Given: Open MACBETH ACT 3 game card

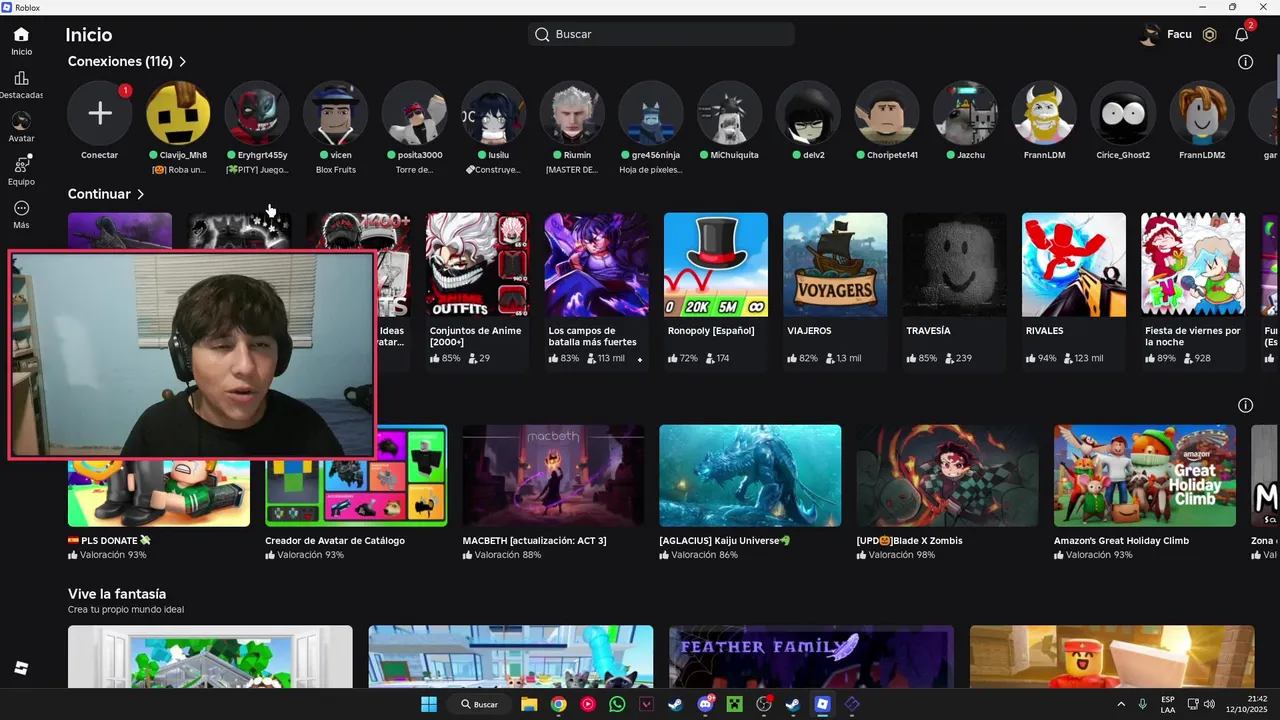Looking at the screenshot, I should (x=553, y=493).
